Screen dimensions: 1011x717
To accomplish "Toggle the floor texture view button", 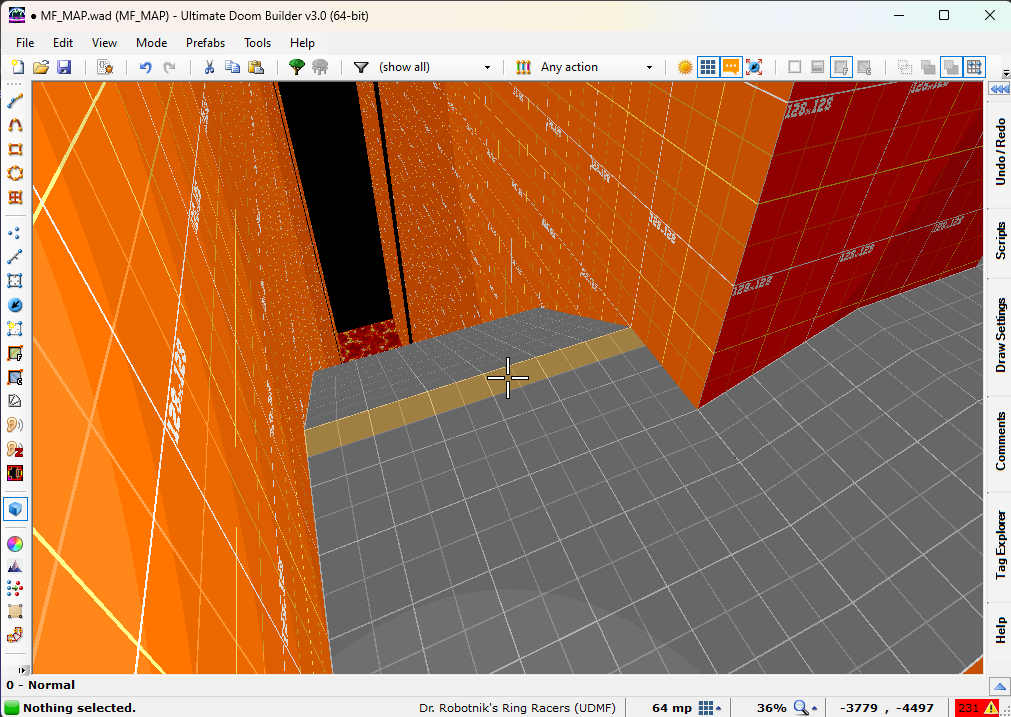I will (841, 67).
